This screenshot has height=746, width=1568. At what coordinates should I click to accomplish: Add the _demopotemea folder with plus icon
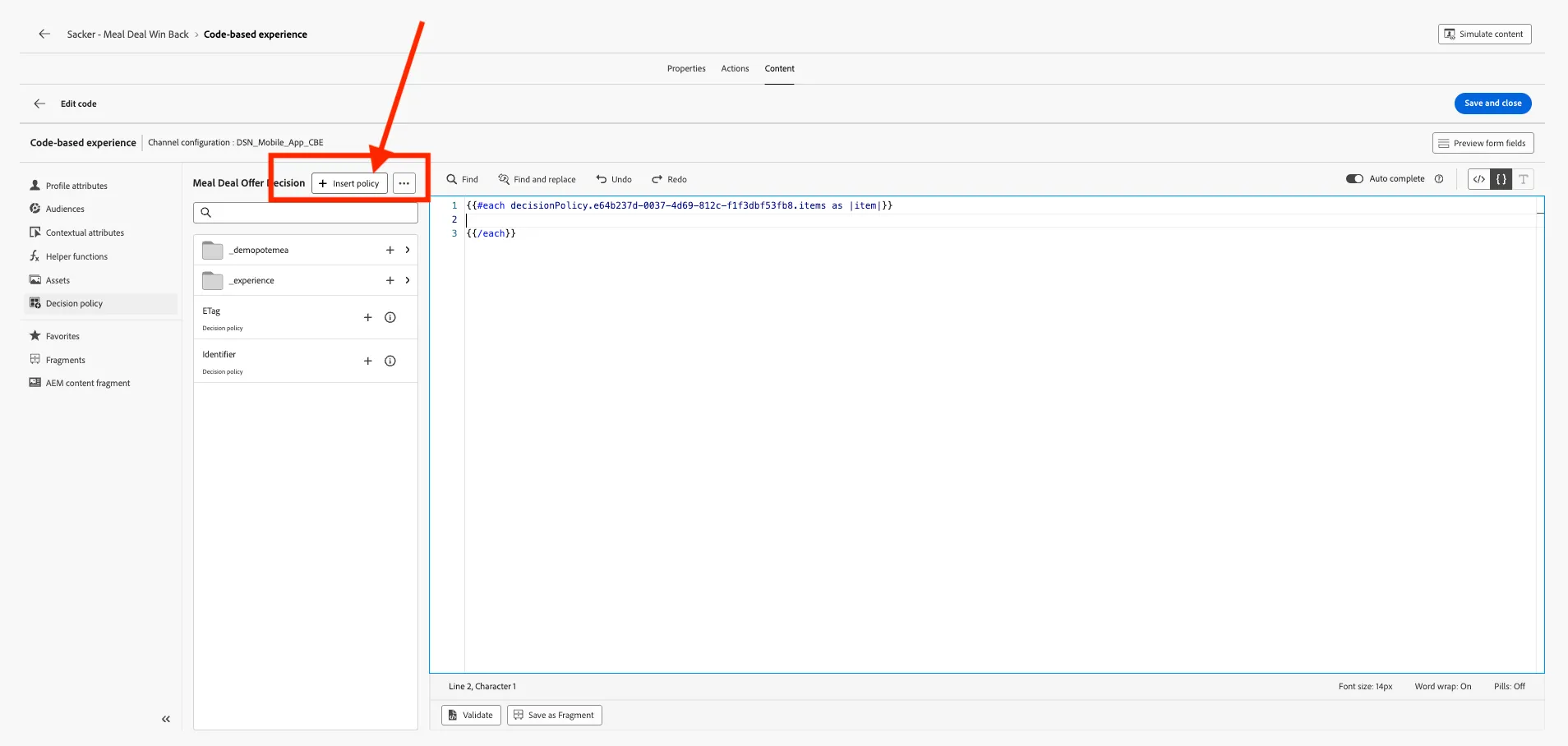pyautogui.click(x=390, y=250)
